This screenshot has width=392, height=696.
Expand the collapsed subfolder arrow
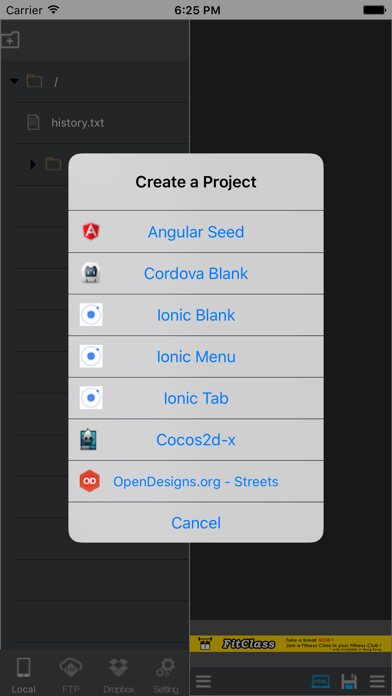click(32, 164)
